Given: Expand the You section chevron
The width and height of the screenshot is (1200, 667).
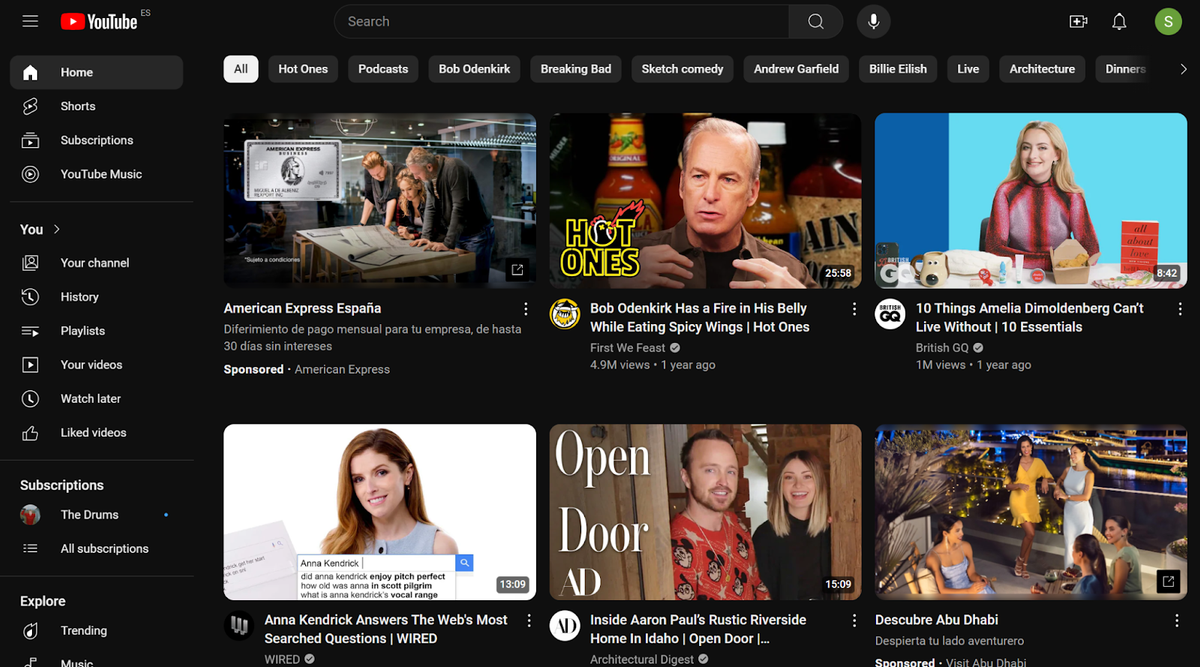Looking at the screenshot, I should (x=57, y=229).
